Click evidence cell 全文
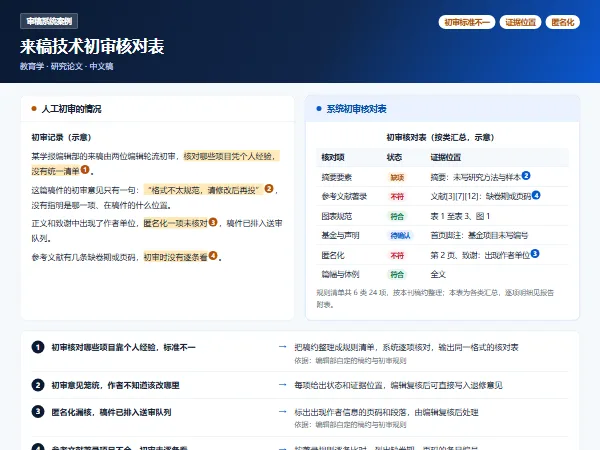The width and height of the screenshot is (600, 450). click(438, 274)
